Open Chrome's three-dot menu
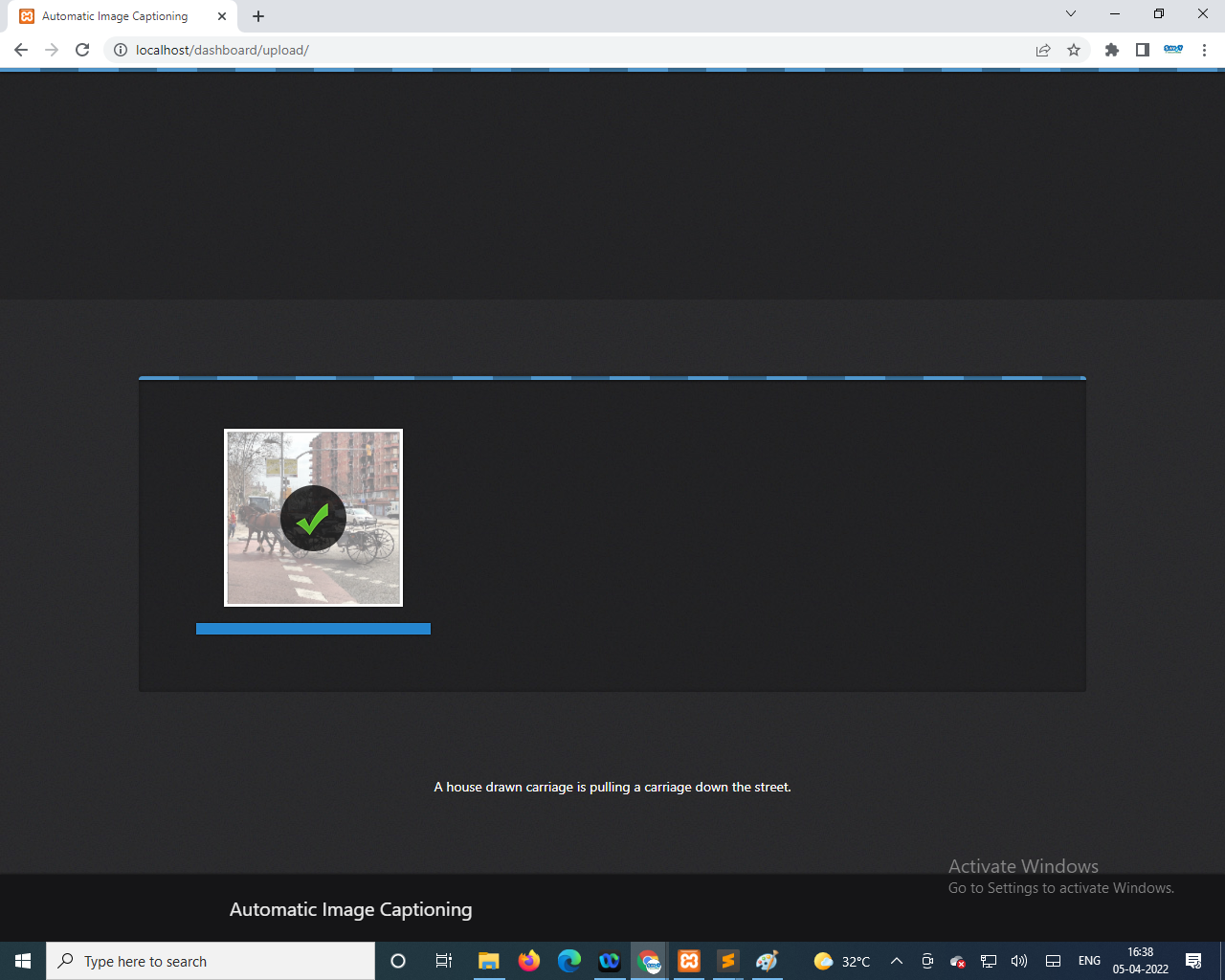Viewport: 1225px width, 980px height. [x=1204, y=50]
